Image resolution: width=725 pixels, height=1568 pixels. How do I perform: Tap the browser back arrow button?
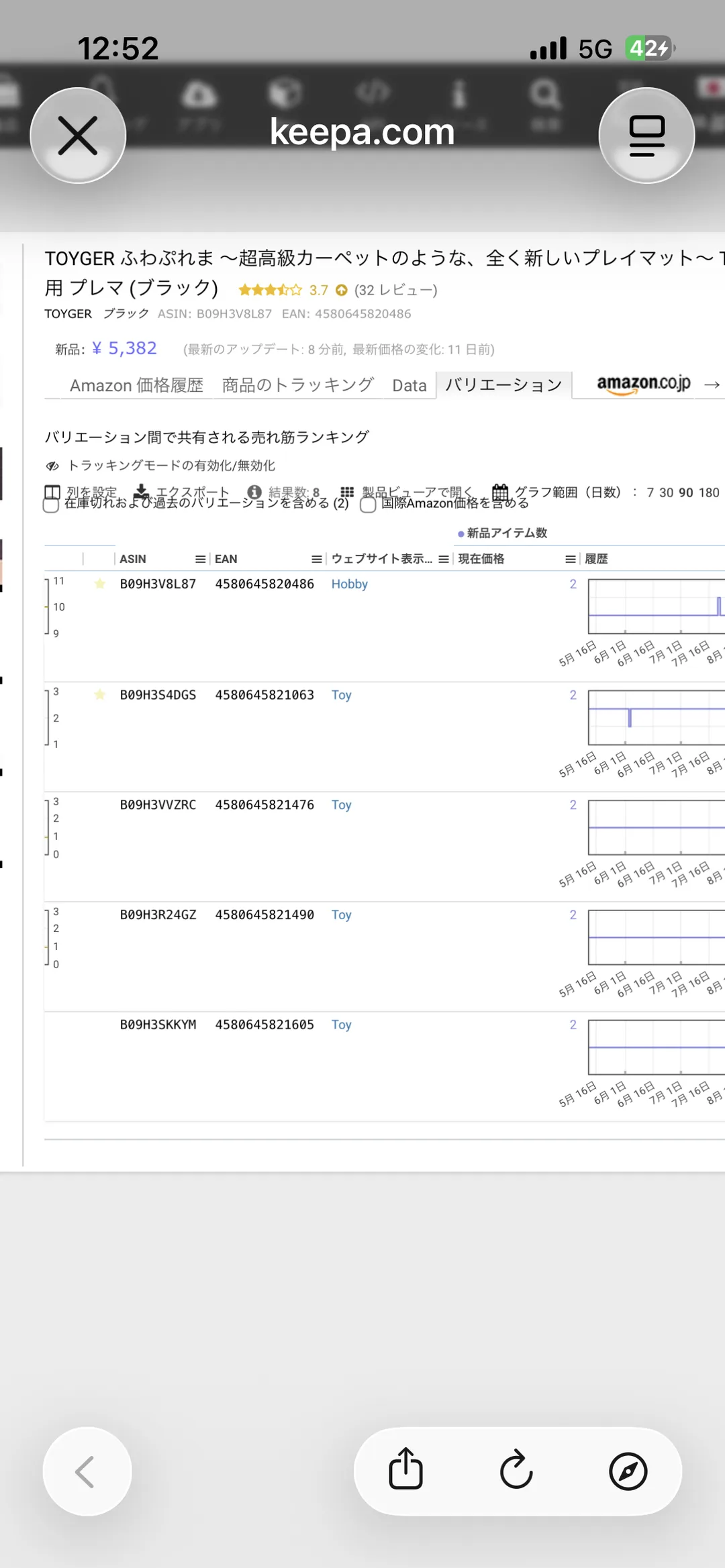[87, 1471]
